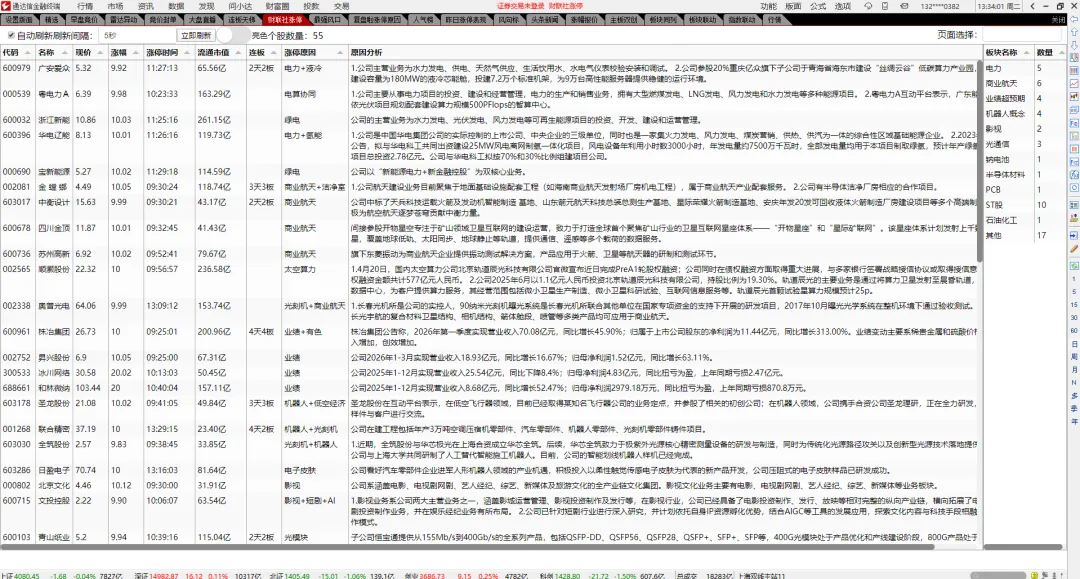Click the red 证券交易未登录 link
Viewport: 1080px width, 579px height.
[x=521, y=6]
